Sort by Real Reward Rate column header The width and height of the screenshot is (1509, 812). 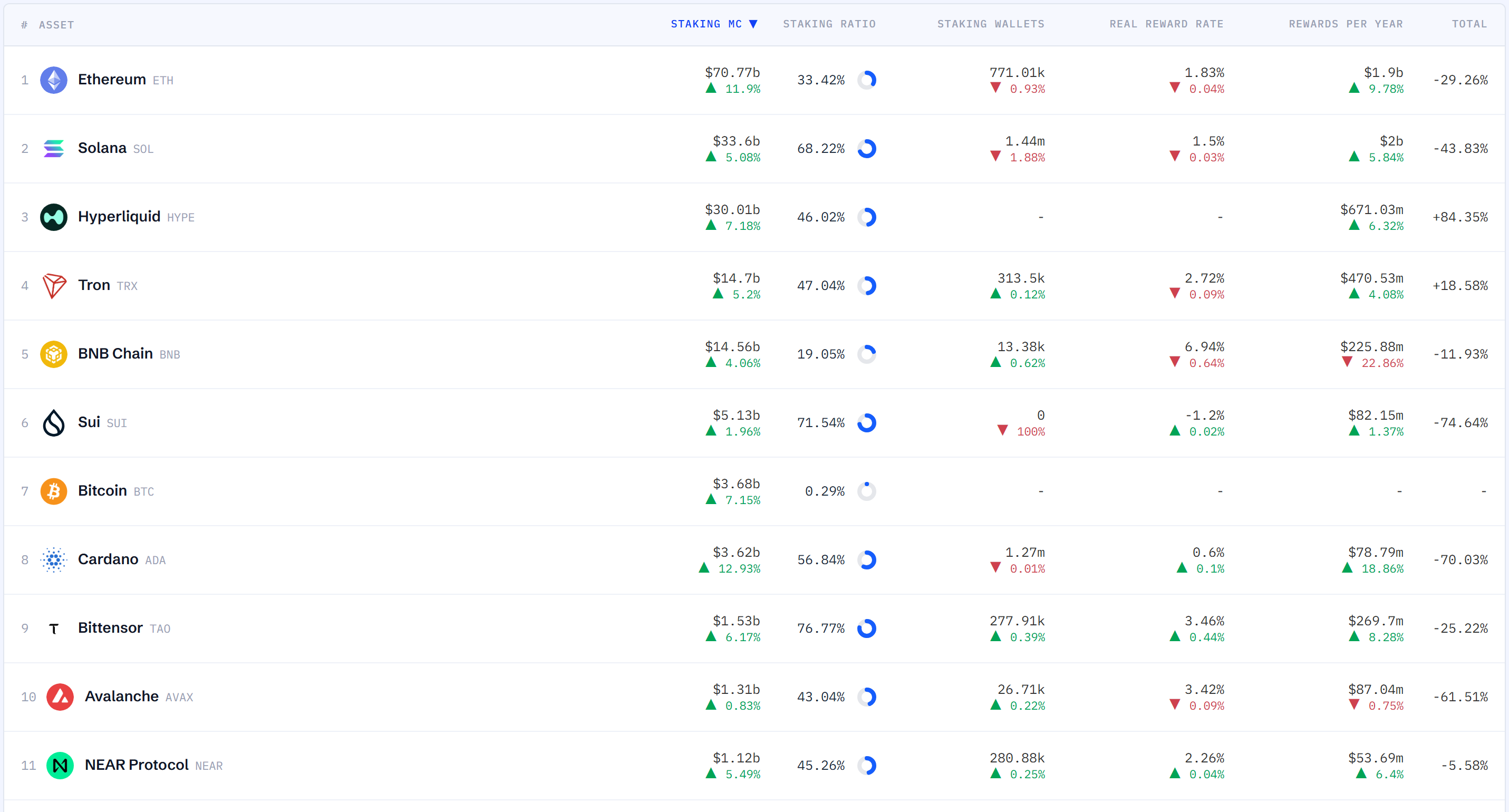(1166, 24)
